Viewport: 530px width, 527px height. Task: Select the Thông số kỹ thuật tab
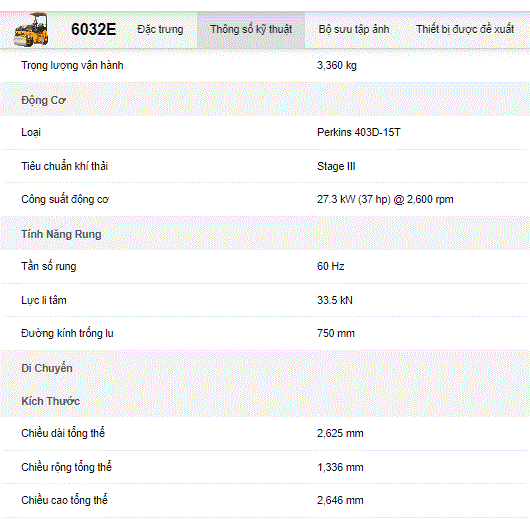251,30
